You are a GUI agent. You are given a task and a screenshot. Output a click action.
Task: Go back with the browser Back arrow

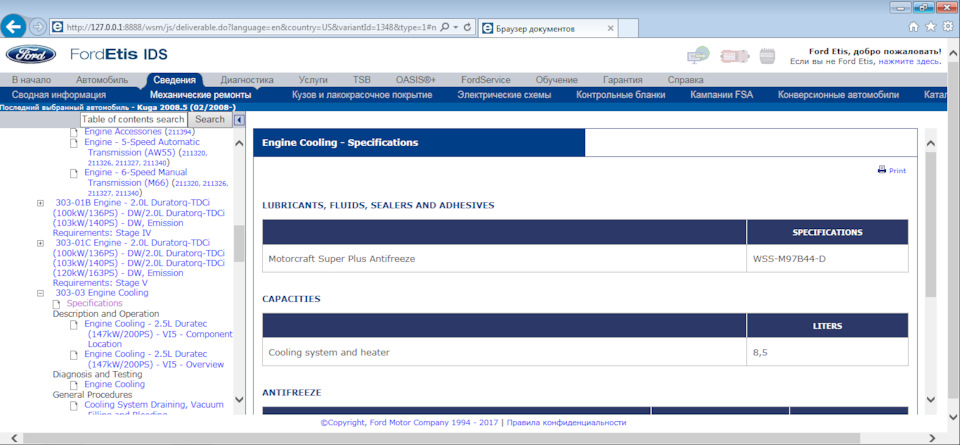point(14,28)
